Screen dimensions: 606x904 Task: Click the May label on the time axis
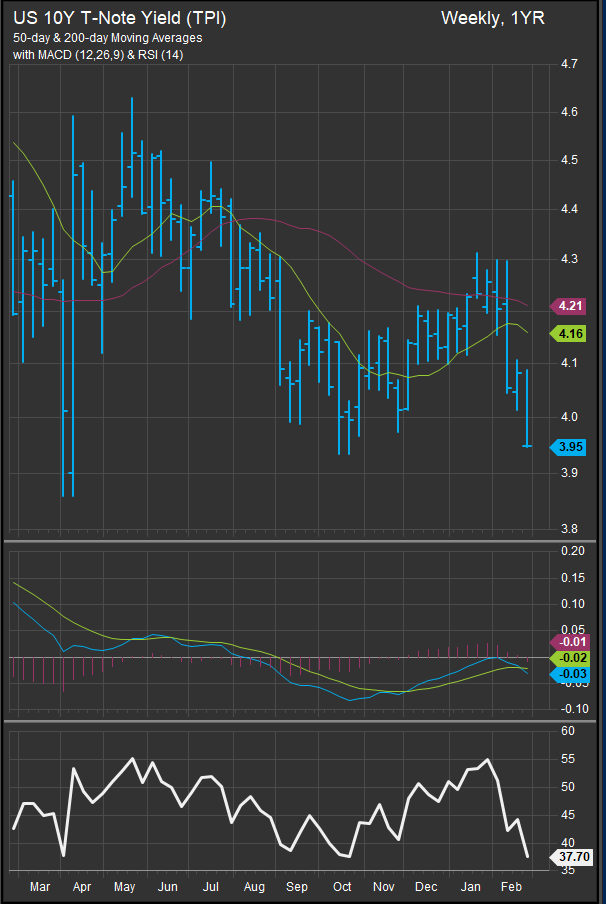125,887
